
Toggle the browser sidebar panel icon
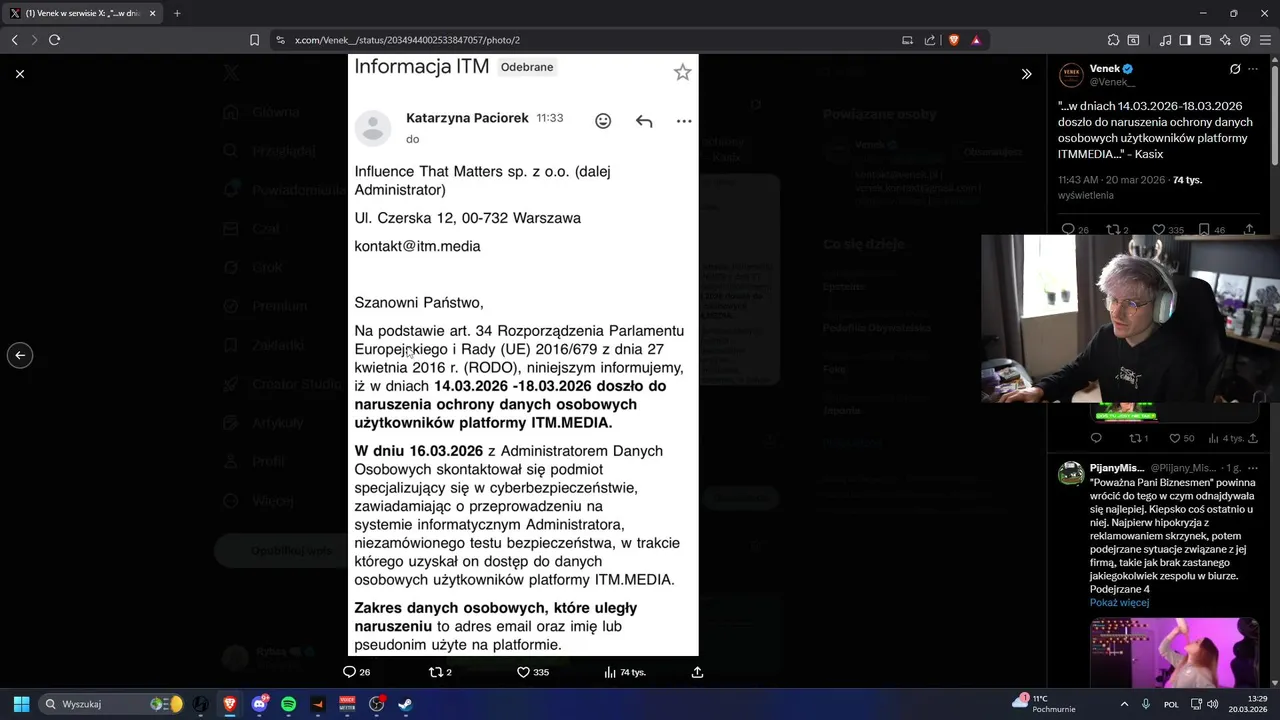coord(1185,40)
